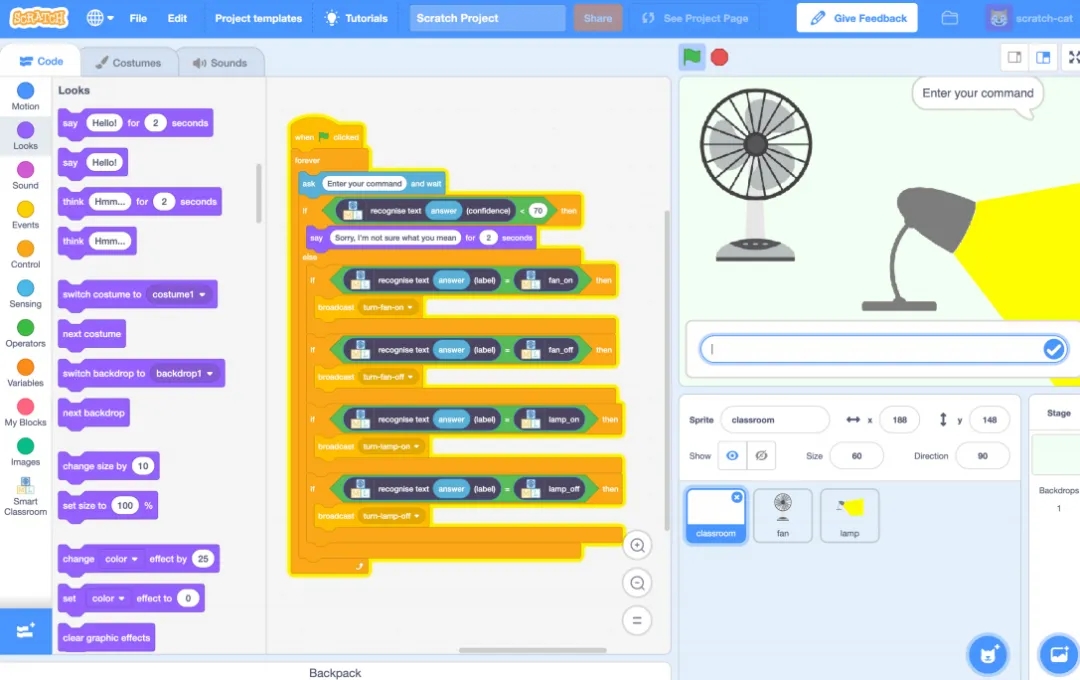Image resolution: width=1080 pixels, height=680 pixels.
Task: Enter full screen stage mode
Action: point(1074,57)
